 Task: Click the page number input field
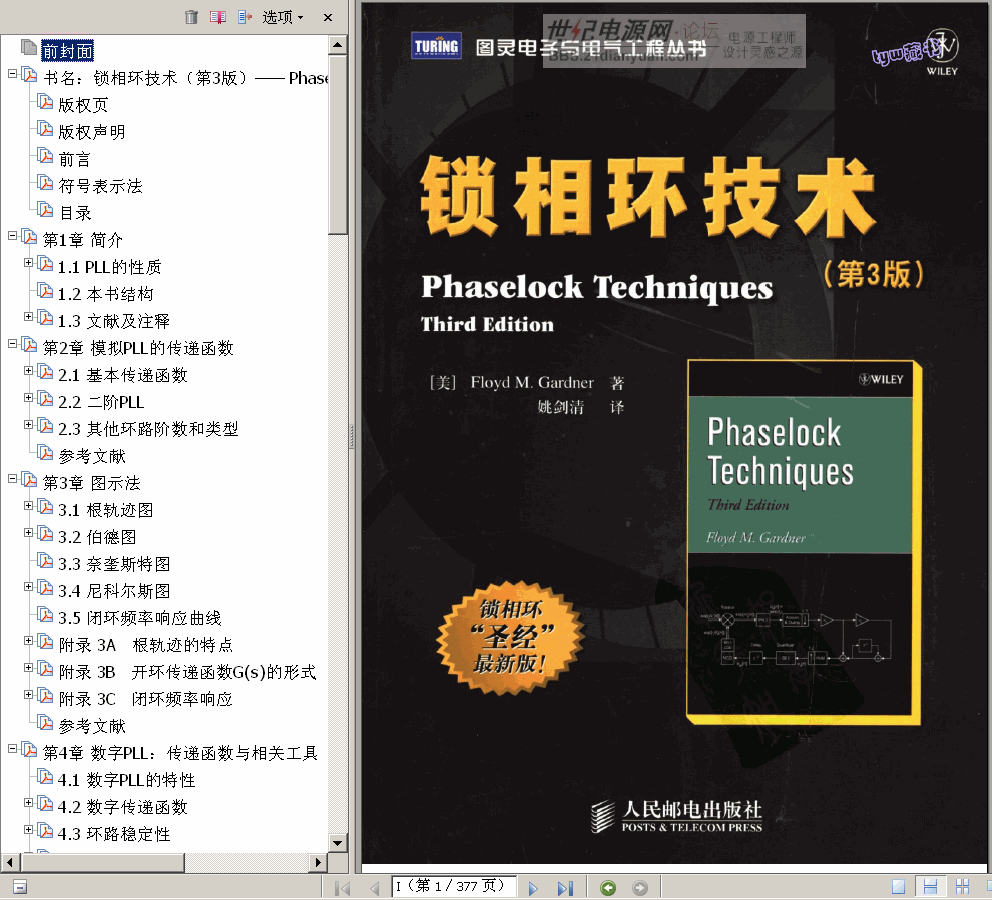point(454,886)
